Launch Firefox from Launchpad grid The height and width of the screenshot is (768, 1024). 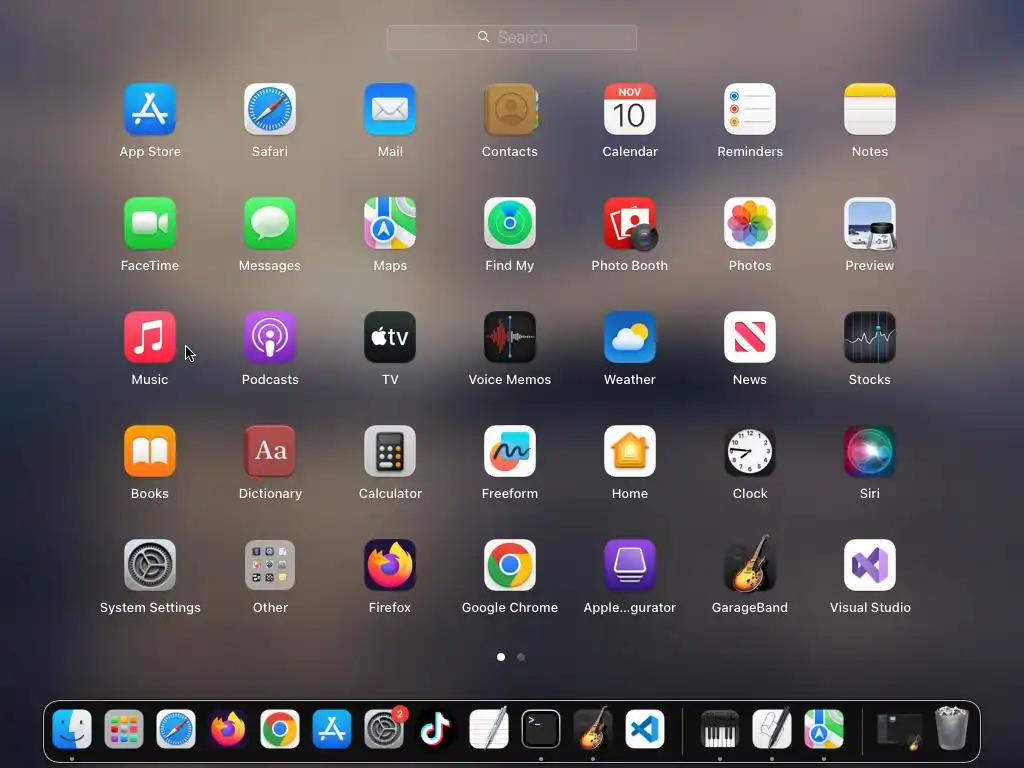390,565
